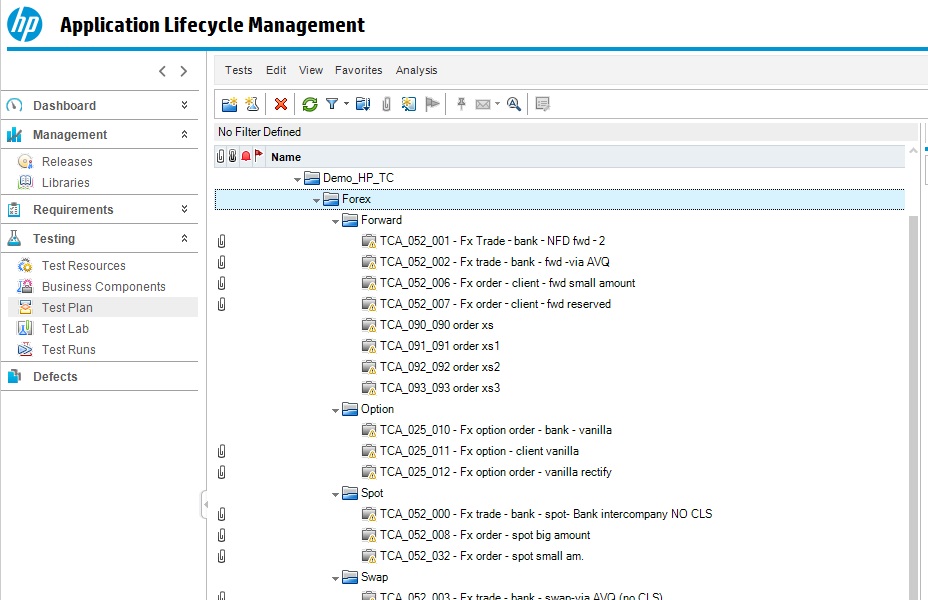Open the Tests menu
Viewport: 928px width, 600px height.
coord(239,70)
